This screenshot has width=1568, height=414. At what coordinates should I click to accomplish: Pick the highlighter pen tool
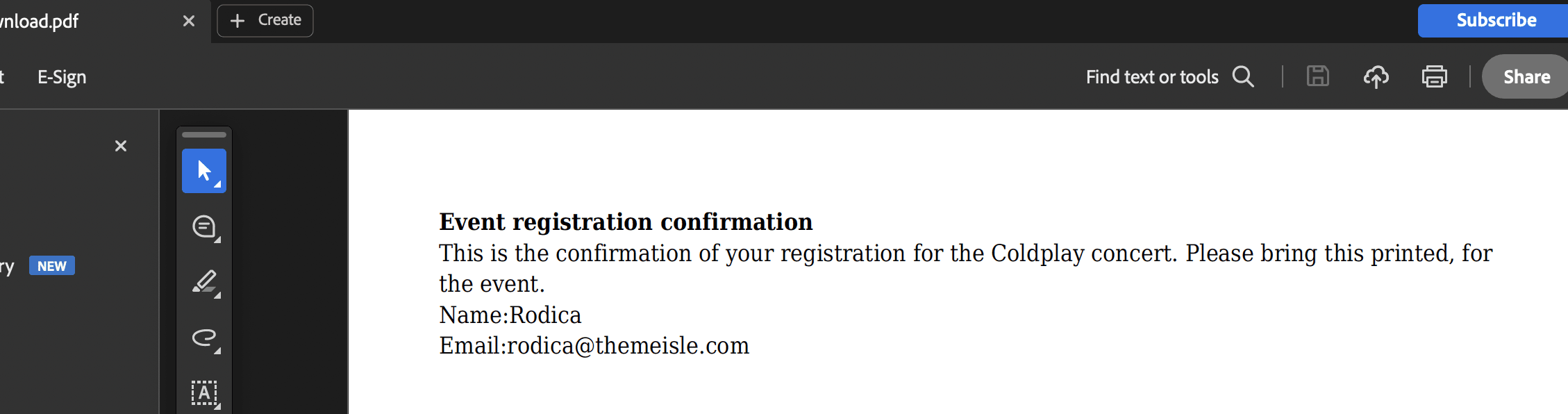[x=204, y=282]
